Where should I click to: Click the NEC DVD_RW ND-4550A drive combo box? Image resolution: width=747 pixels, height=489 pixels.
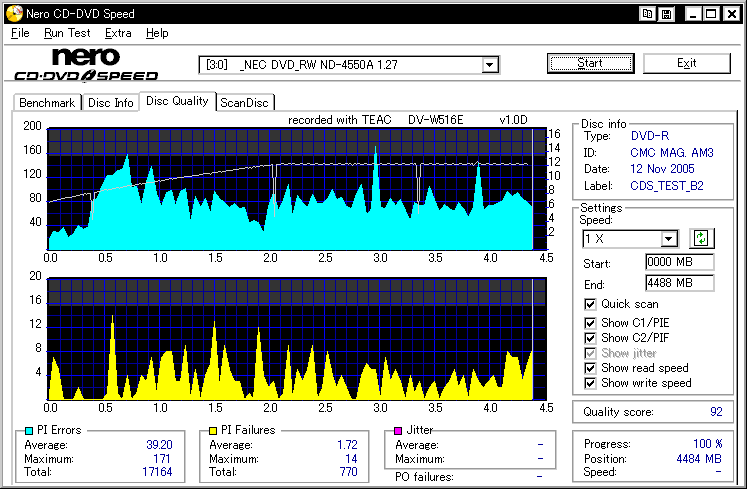[x=349, y=64]
